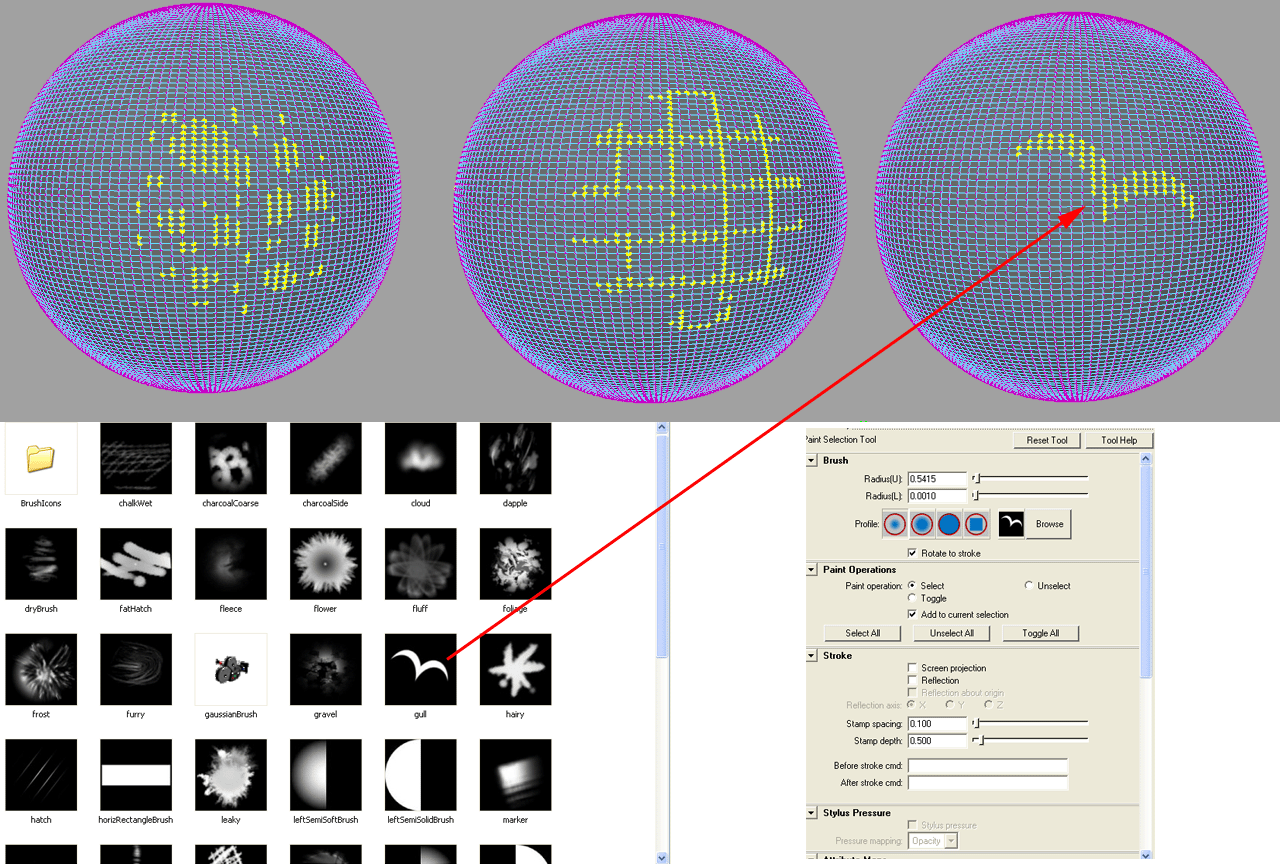Viewport: 1280px width, 864px height.
Task: Select the solid round brush profile
Action: 949,524
